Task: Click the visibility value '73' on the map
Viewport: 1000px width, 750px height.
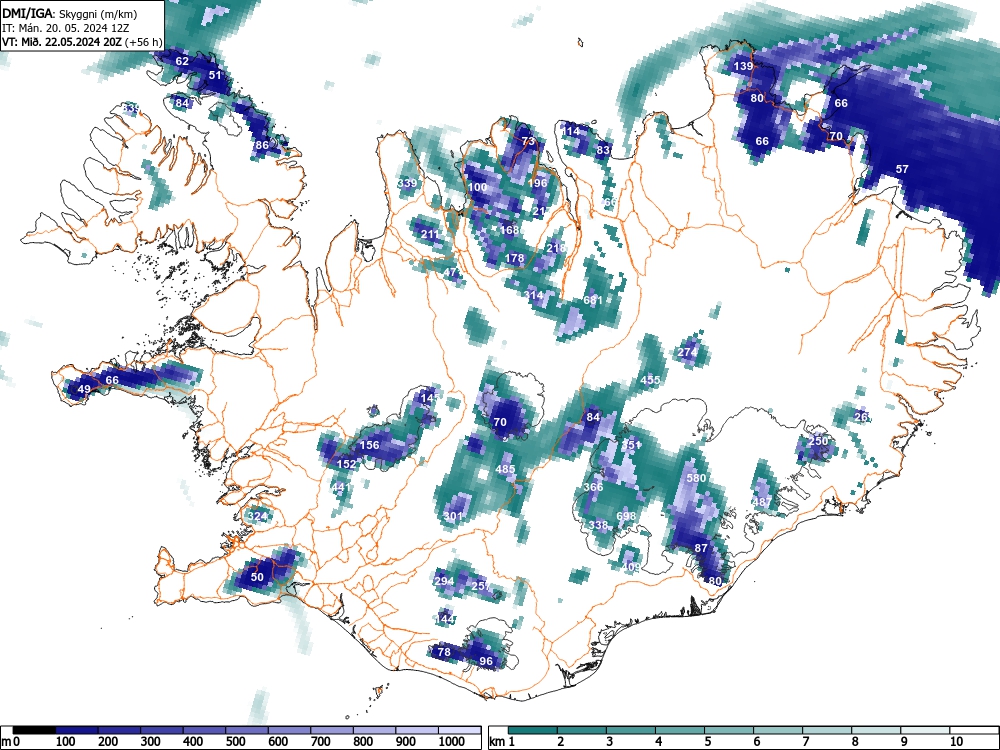Action: pos(528,141)
